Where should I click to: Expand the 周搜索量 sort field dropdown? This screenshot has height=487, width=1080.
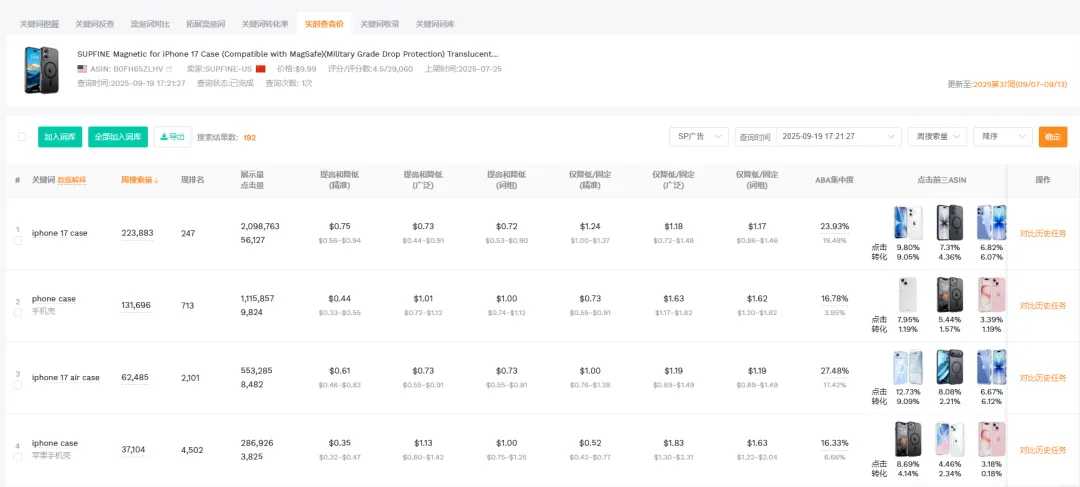click(x=937, y=136)
